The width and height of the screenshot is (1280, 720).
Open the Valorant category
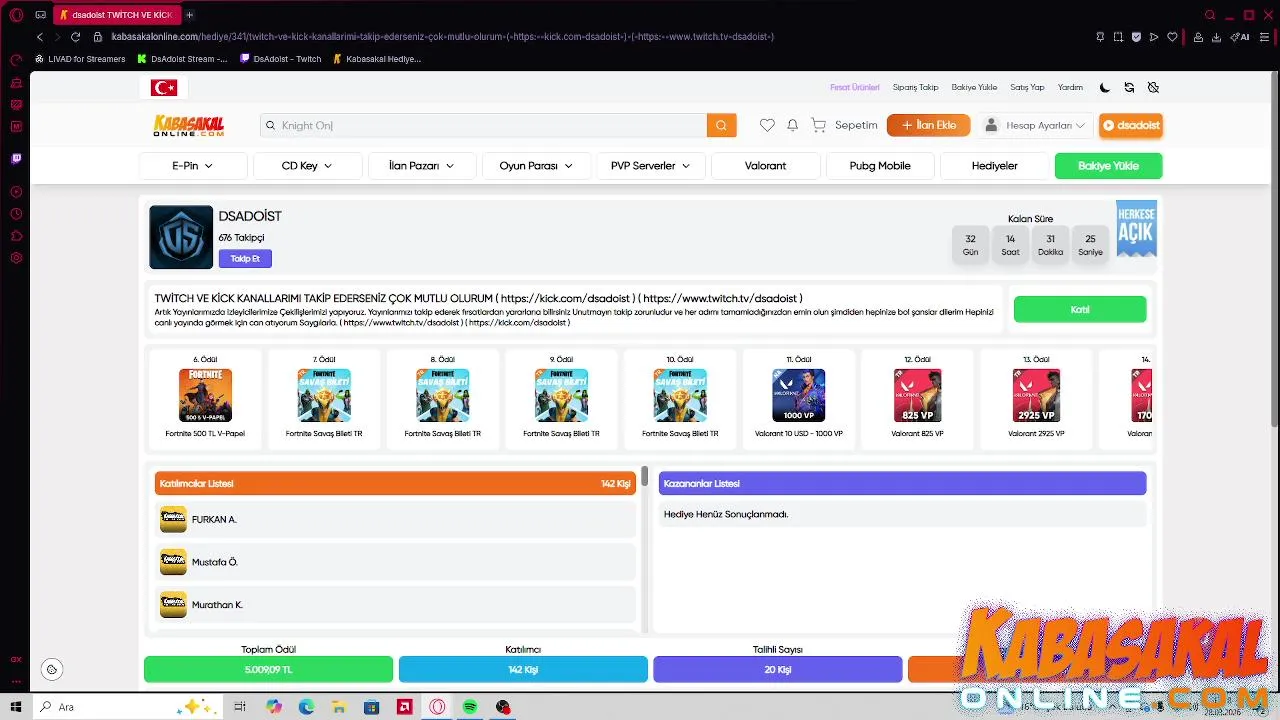(765, 166)
